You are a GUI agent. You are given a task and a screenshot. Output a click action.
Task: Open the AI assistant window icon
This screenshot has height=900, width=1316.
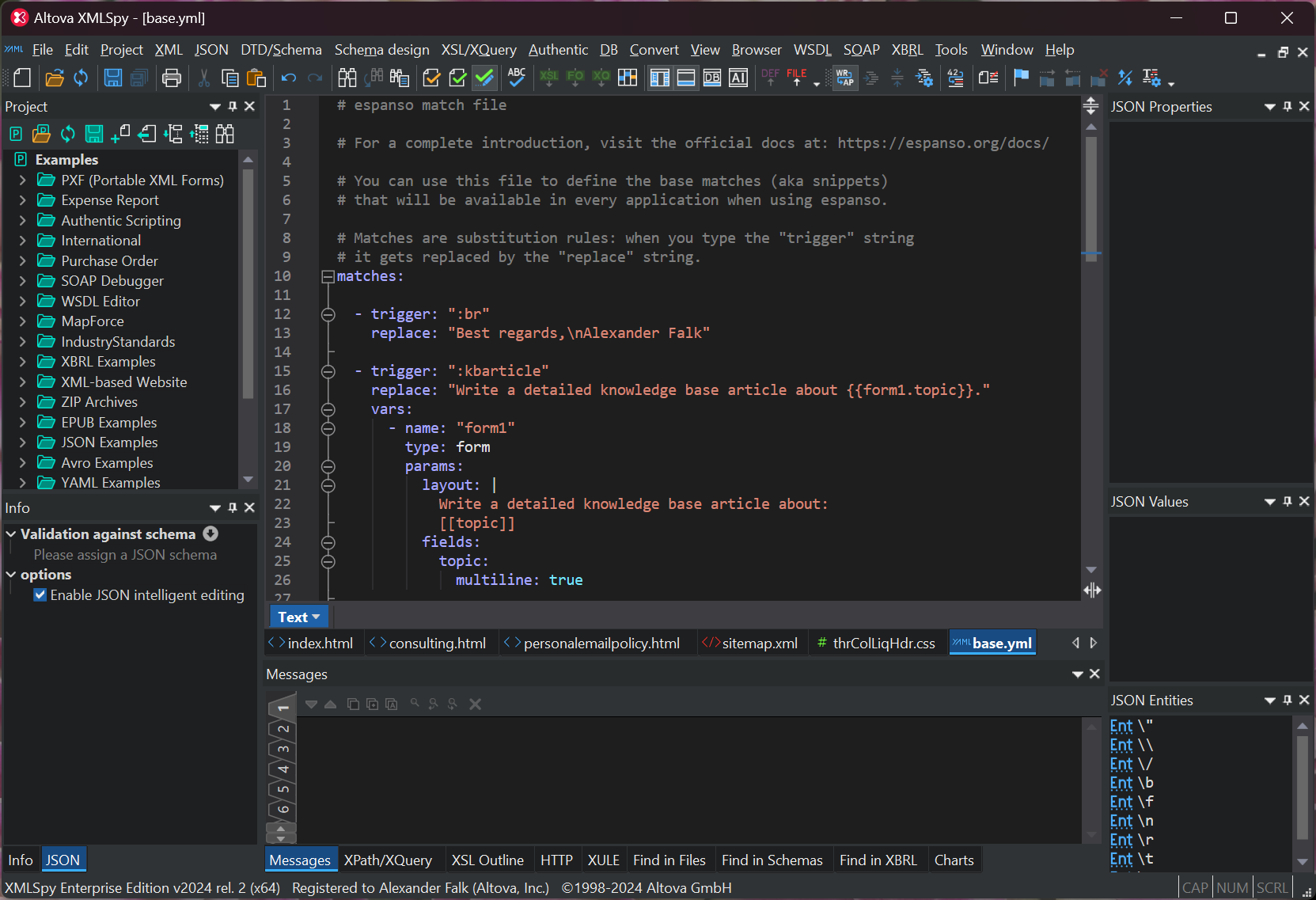[738, 78]
